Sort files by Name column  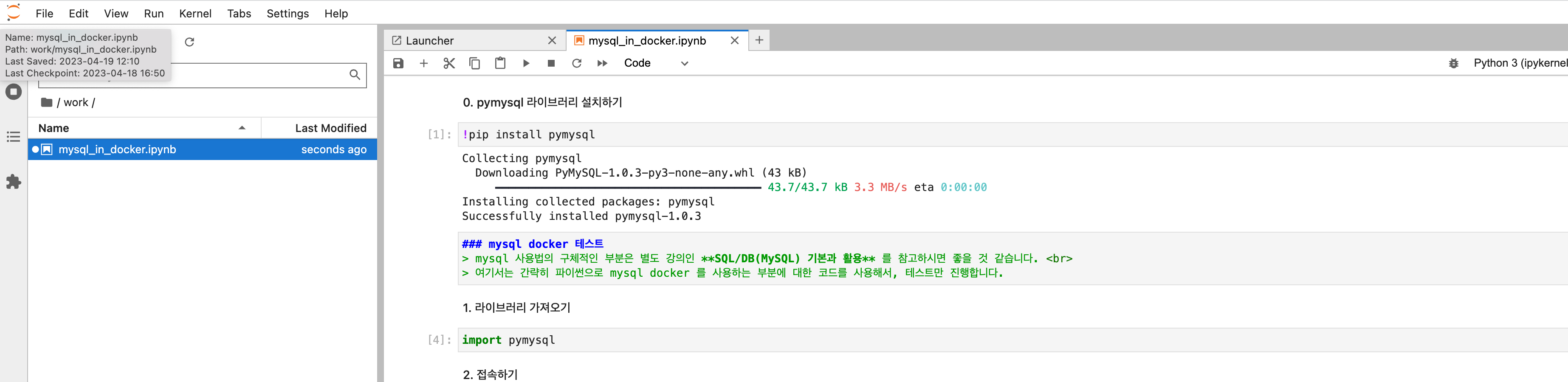[x=144, y=128]
